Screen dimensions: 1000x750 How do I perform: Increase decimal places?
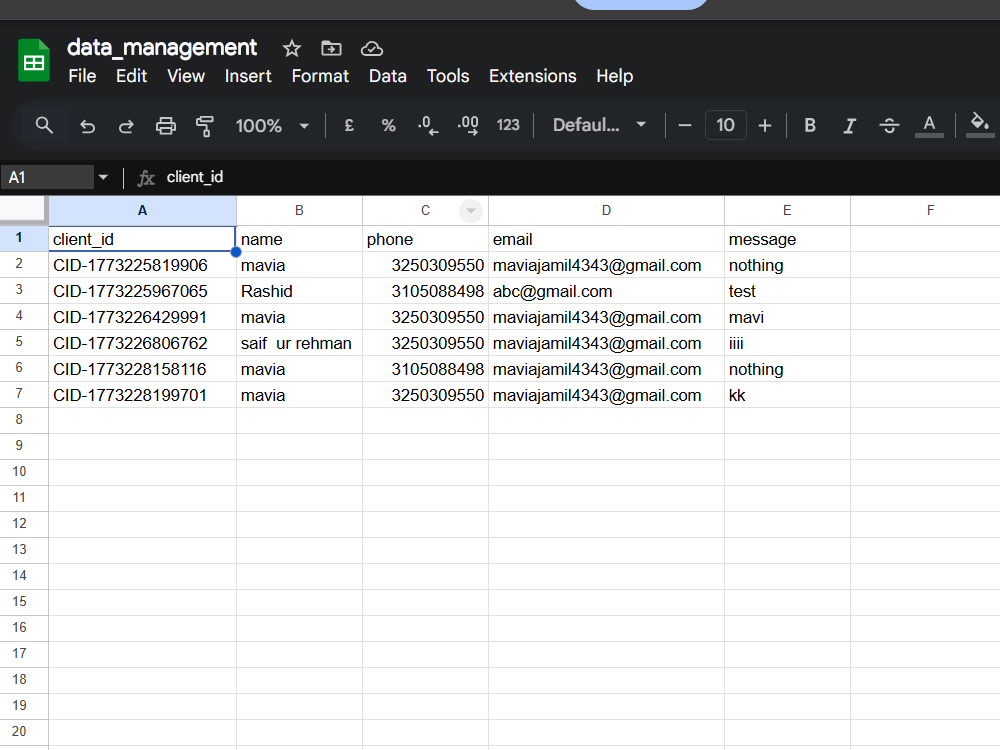pyautogui.click(x=468, y=126)
